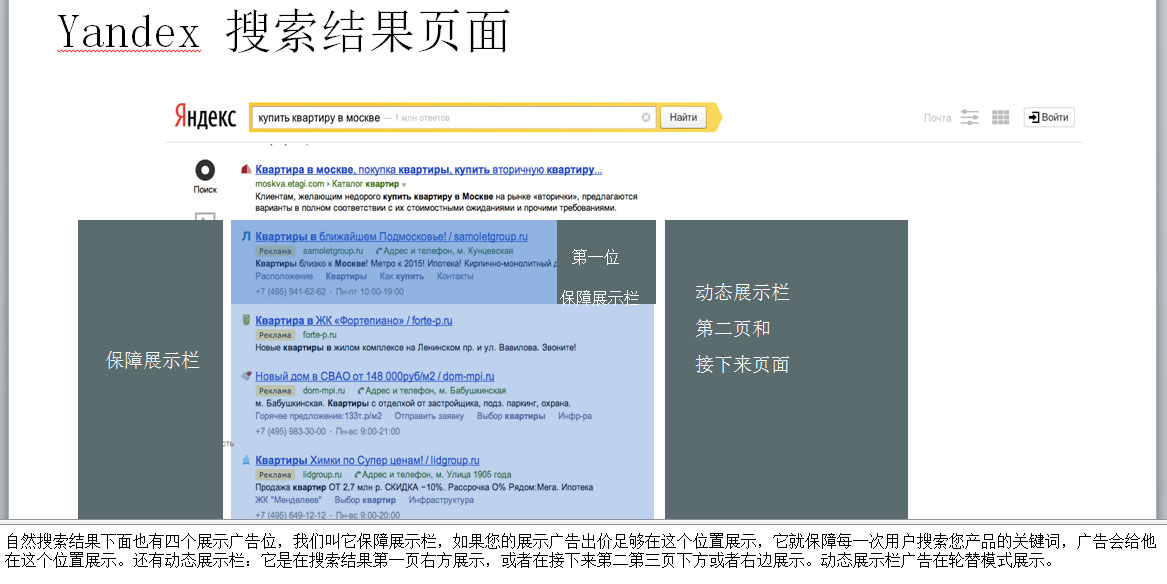Click phone number +7 (495) 941-62-62
Viewport: 1167px width, 584px height.
point(291,292)
